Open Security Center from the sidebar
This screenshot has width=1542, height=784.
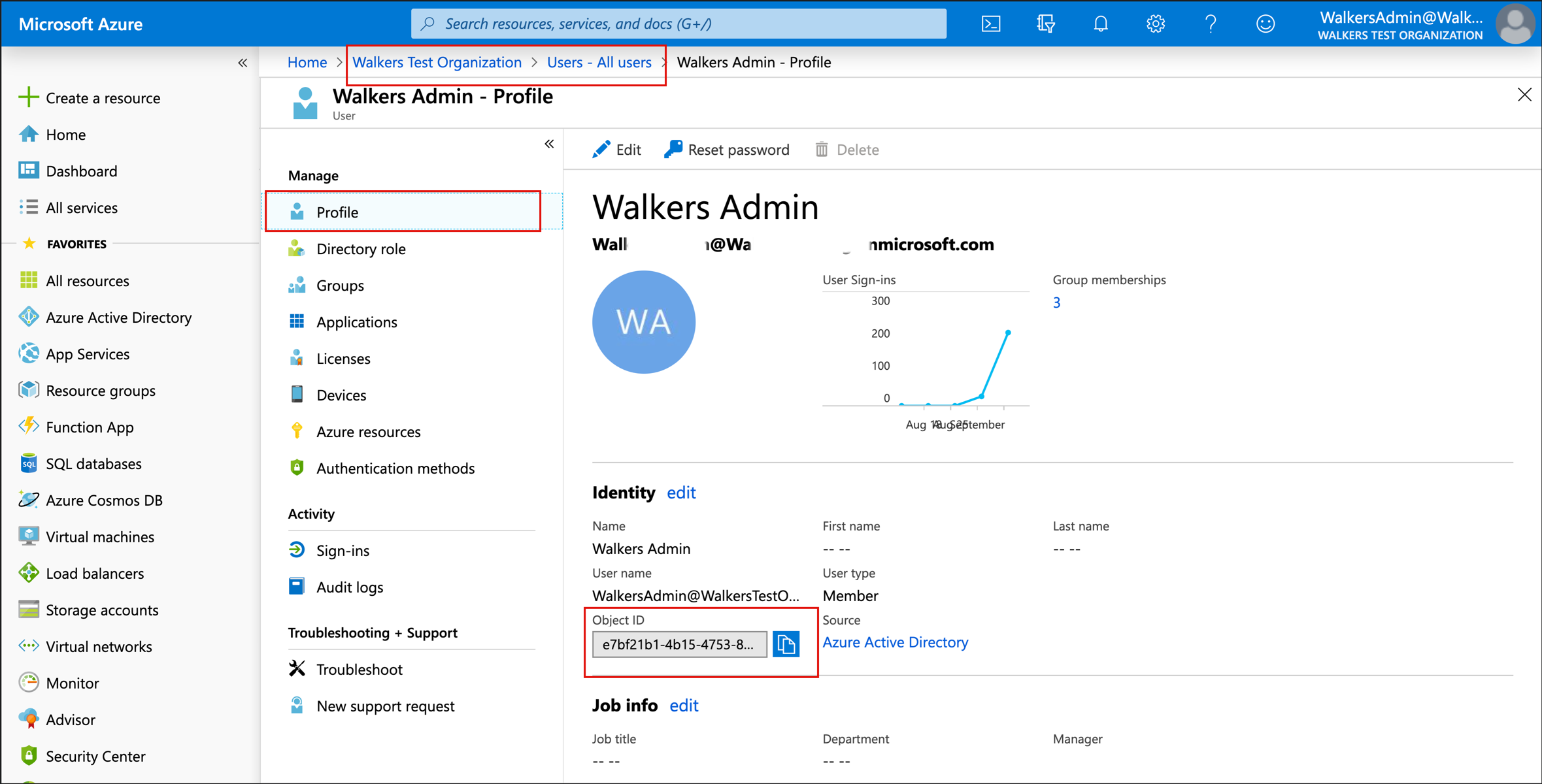95,756
